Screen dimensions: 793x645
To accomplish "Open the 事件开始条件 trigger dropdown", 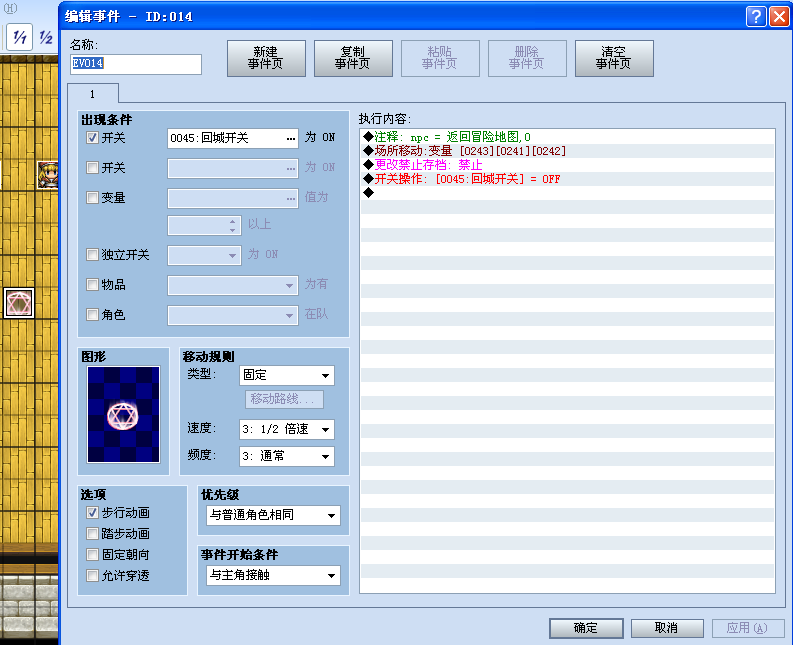I will tap(273, 575).
